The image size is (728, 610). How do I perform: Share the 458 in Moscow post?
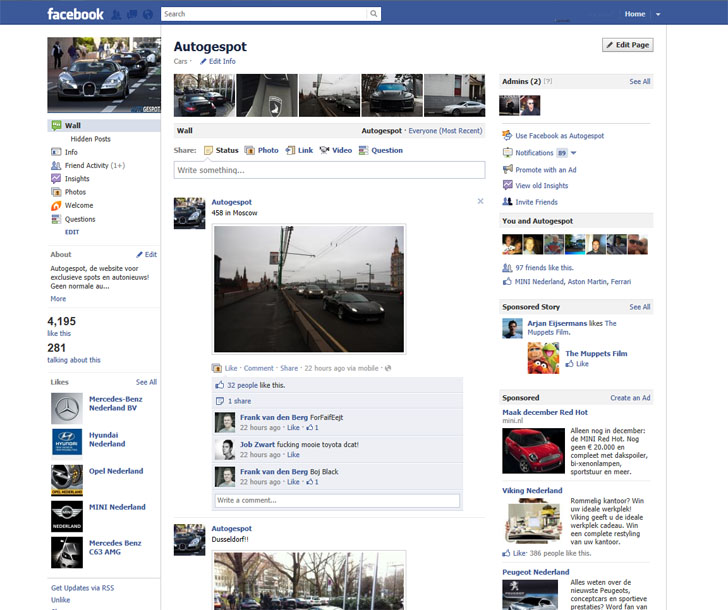pyautogui.click(x=289, y=368)
